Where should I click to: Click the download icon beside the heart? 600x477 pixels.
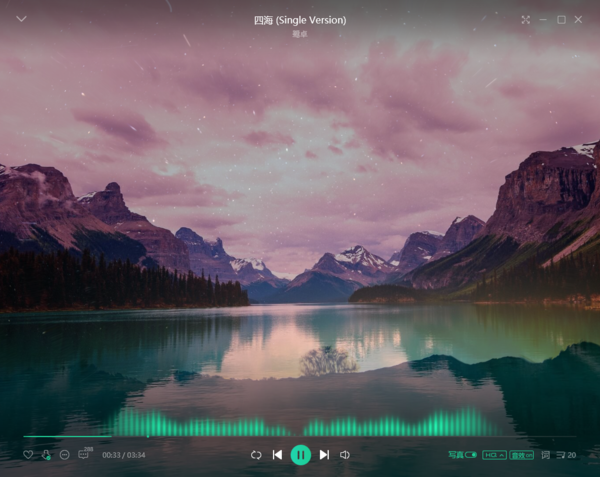(x=46, y=455)
